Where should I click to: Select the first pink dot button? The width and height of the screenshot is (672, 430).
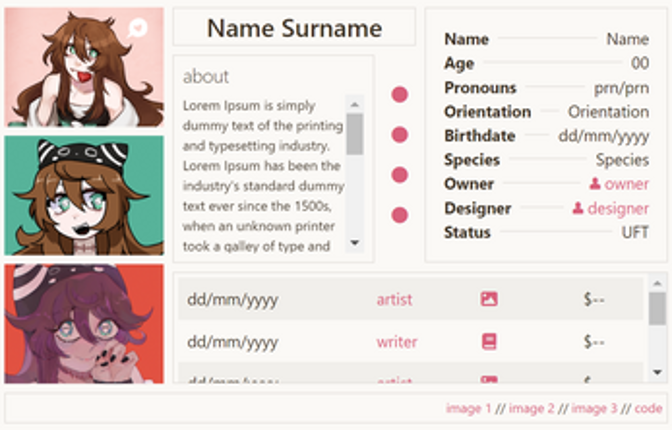(399, 94)
